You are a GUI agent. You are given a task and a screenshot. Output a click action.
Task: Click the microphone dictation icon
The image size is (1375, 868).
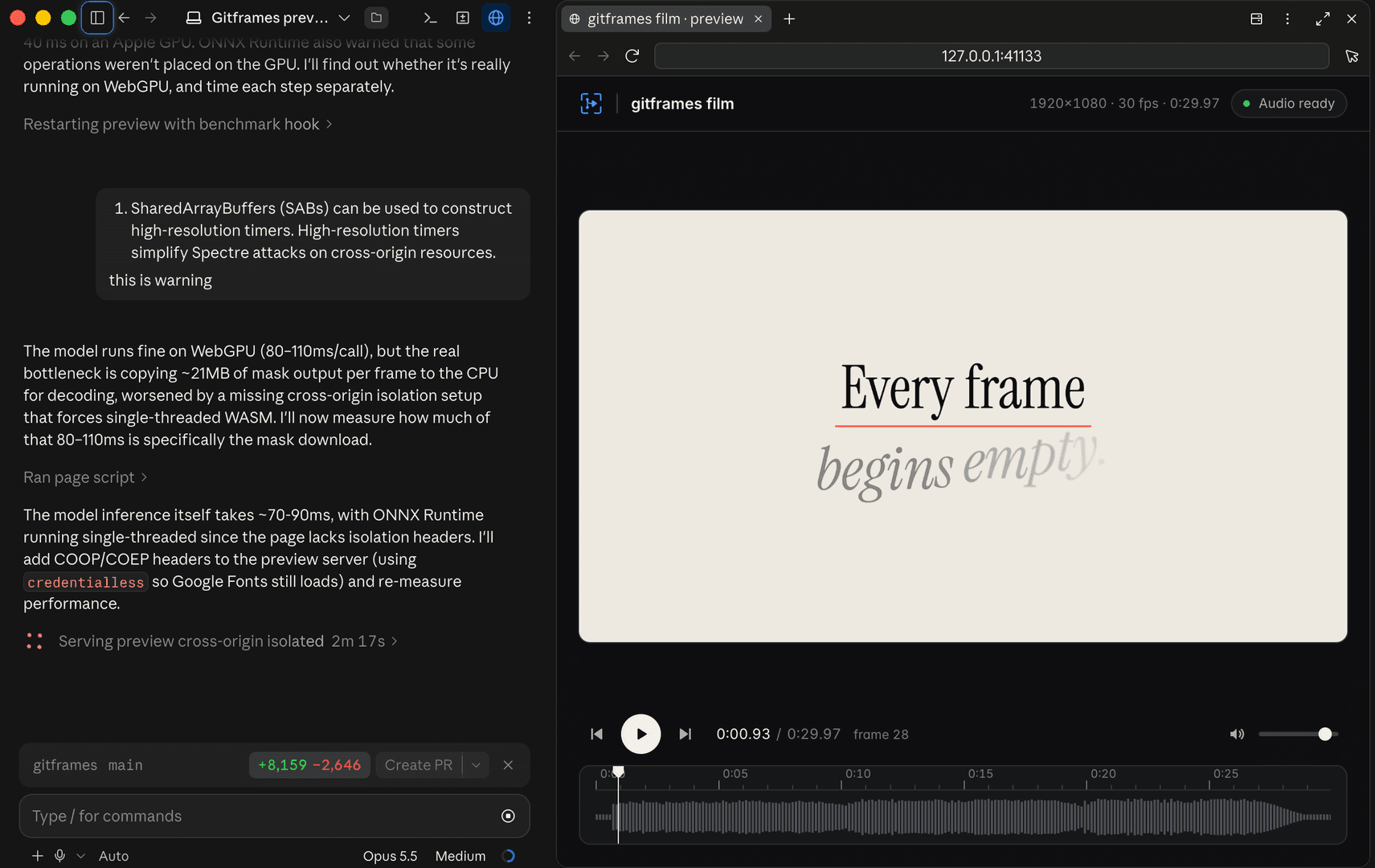pos(59,856)
